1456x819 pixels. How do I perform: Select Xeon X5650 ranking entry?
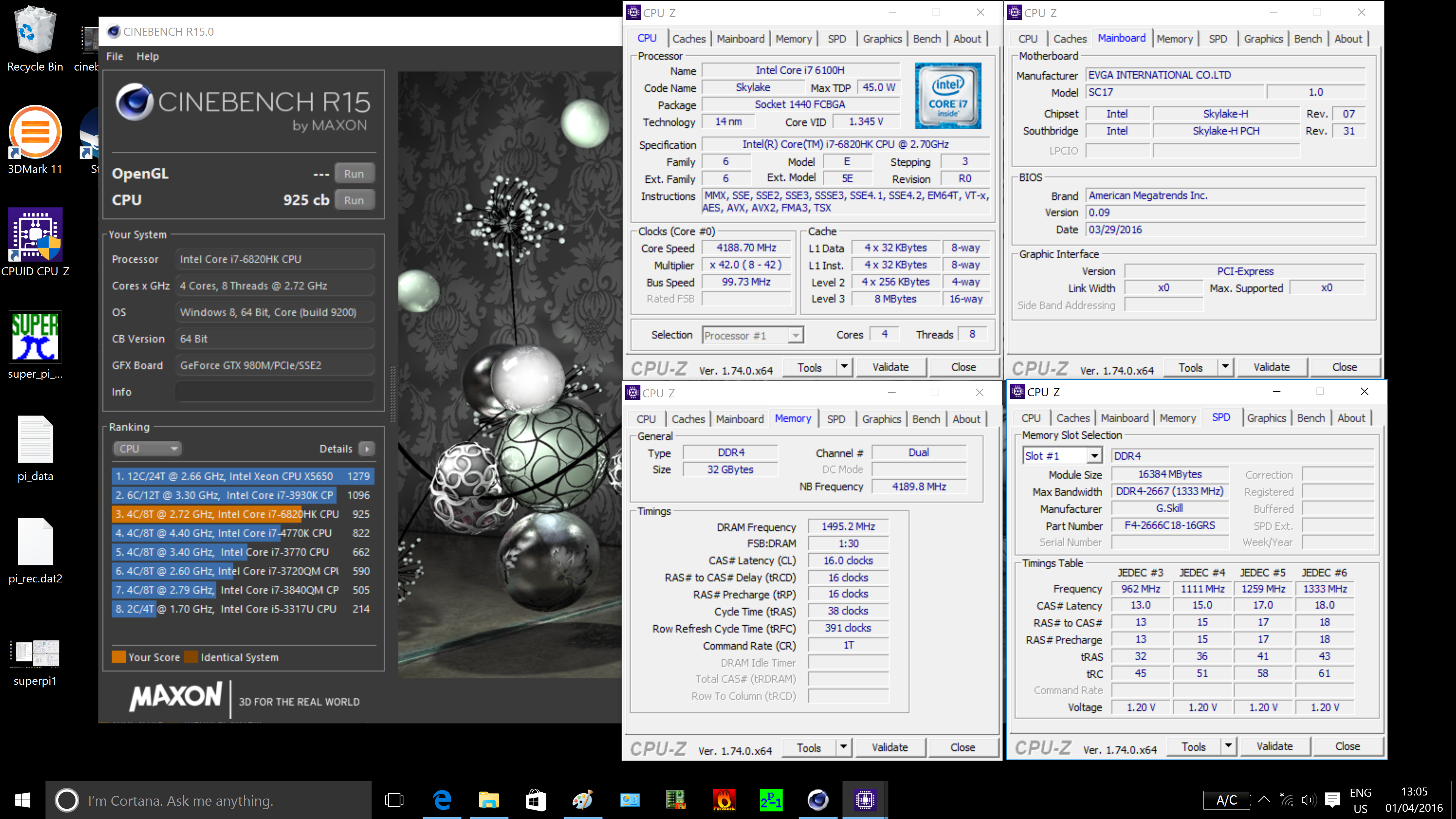[x=243, y=476]
